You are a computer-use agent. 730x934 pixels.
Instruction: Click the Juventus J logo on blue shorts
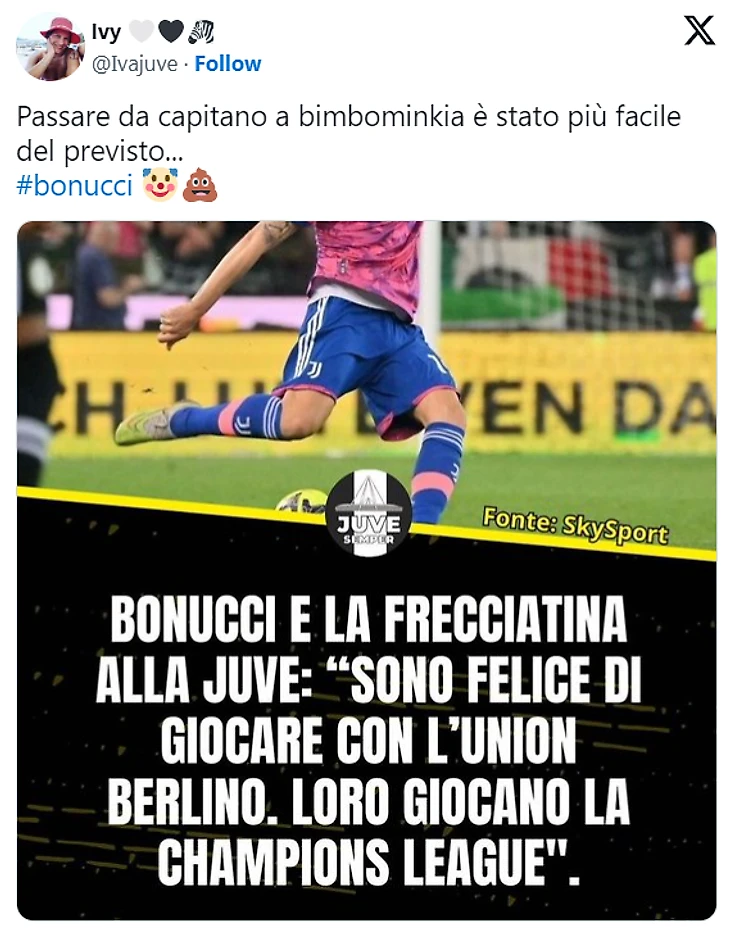click(x=315, y=369)
